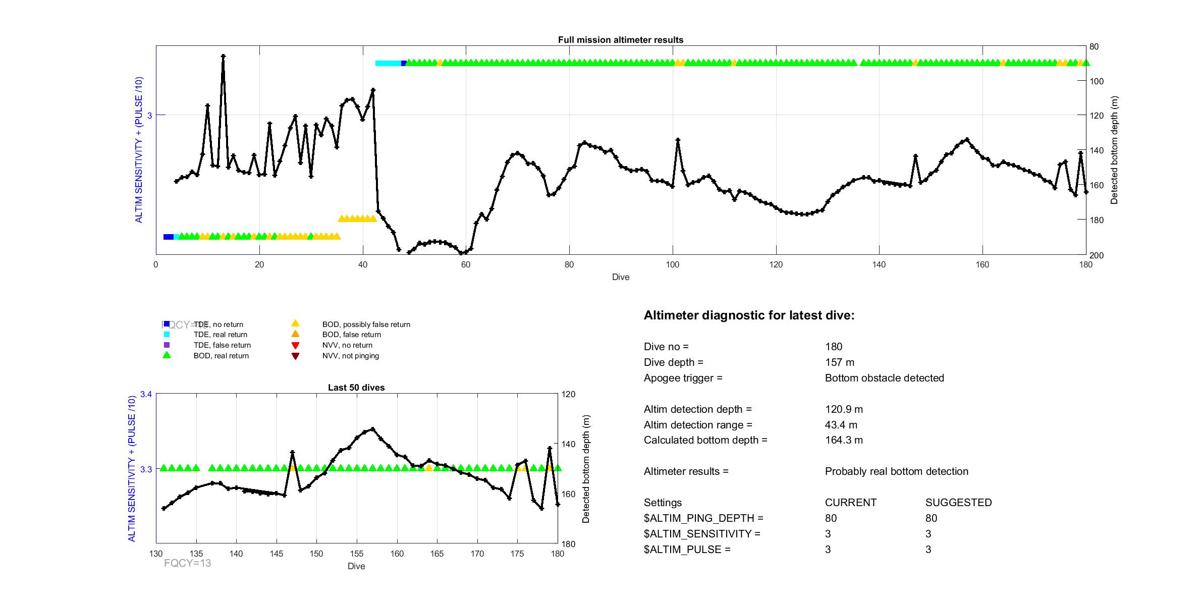Click the 'Detected bottom depth (m)' axis label of the last-50-dives chart
The image size is (1200, 611).
(x=587, y=469)
